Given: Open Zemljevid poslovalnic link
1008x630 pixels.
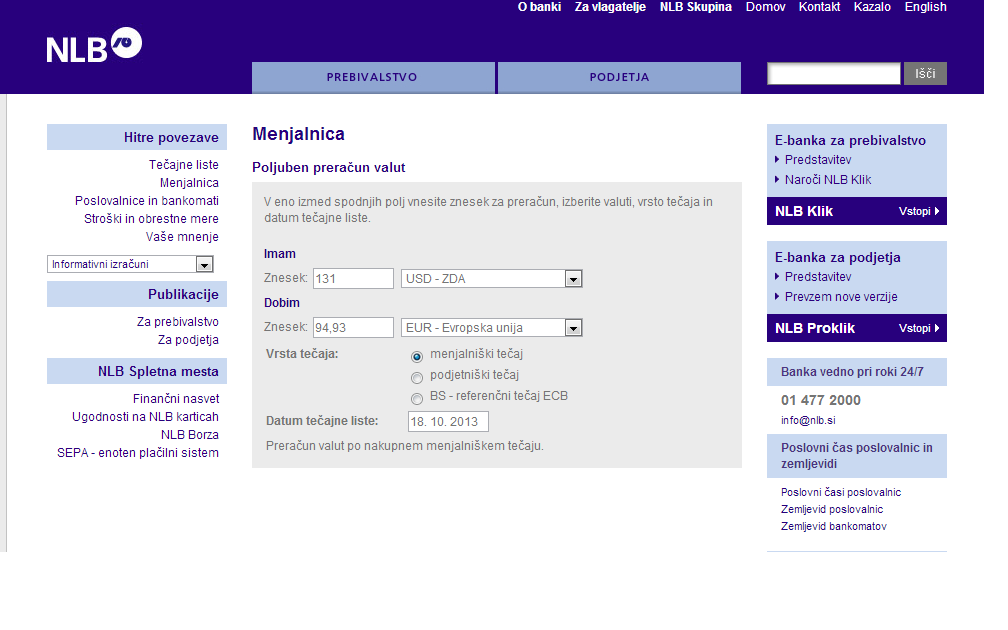Looking at the screenshot, I should pyautogui.click(x=832, y=509).
